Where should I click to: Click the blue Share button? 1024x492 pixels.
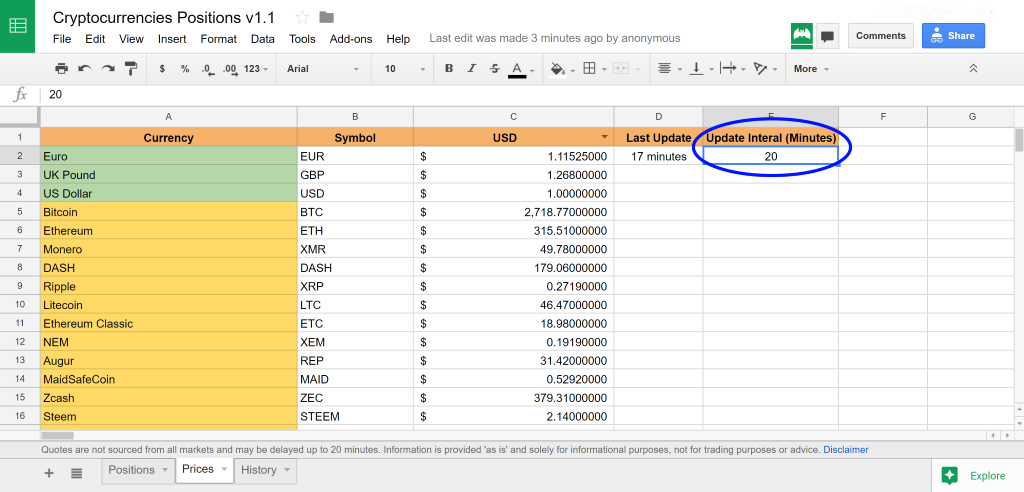953,36
